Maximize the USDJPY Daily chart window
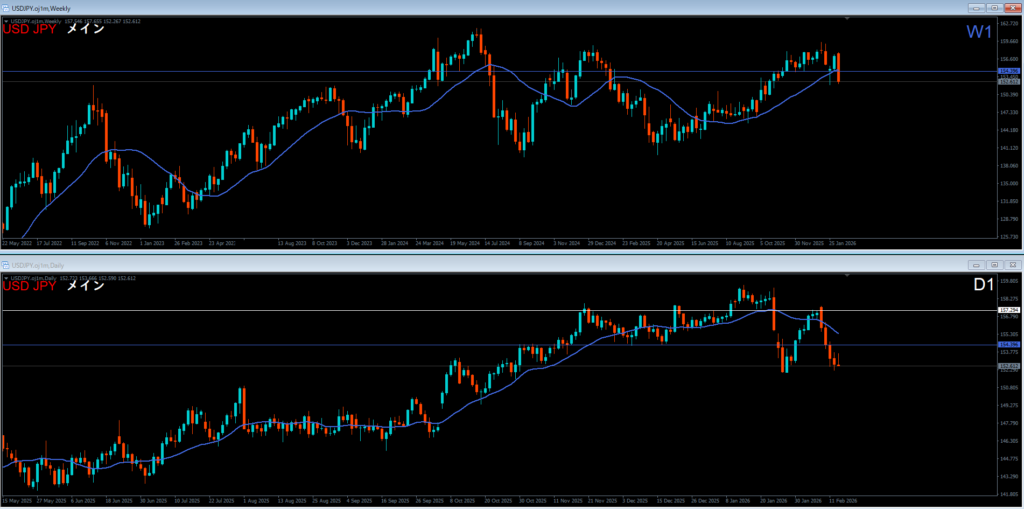This screenshot has height=509, width=1024. 994,265
